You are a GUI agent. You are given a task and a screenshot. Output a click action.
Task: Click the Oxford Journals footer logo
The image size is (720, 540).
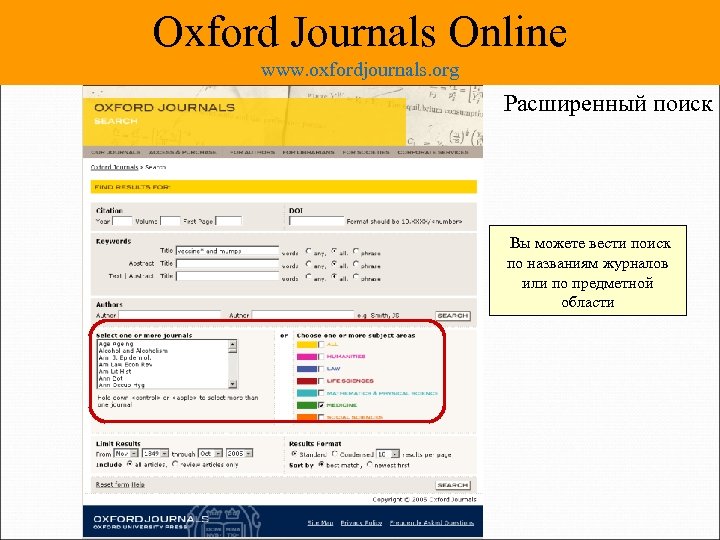(x=151, y=522)
